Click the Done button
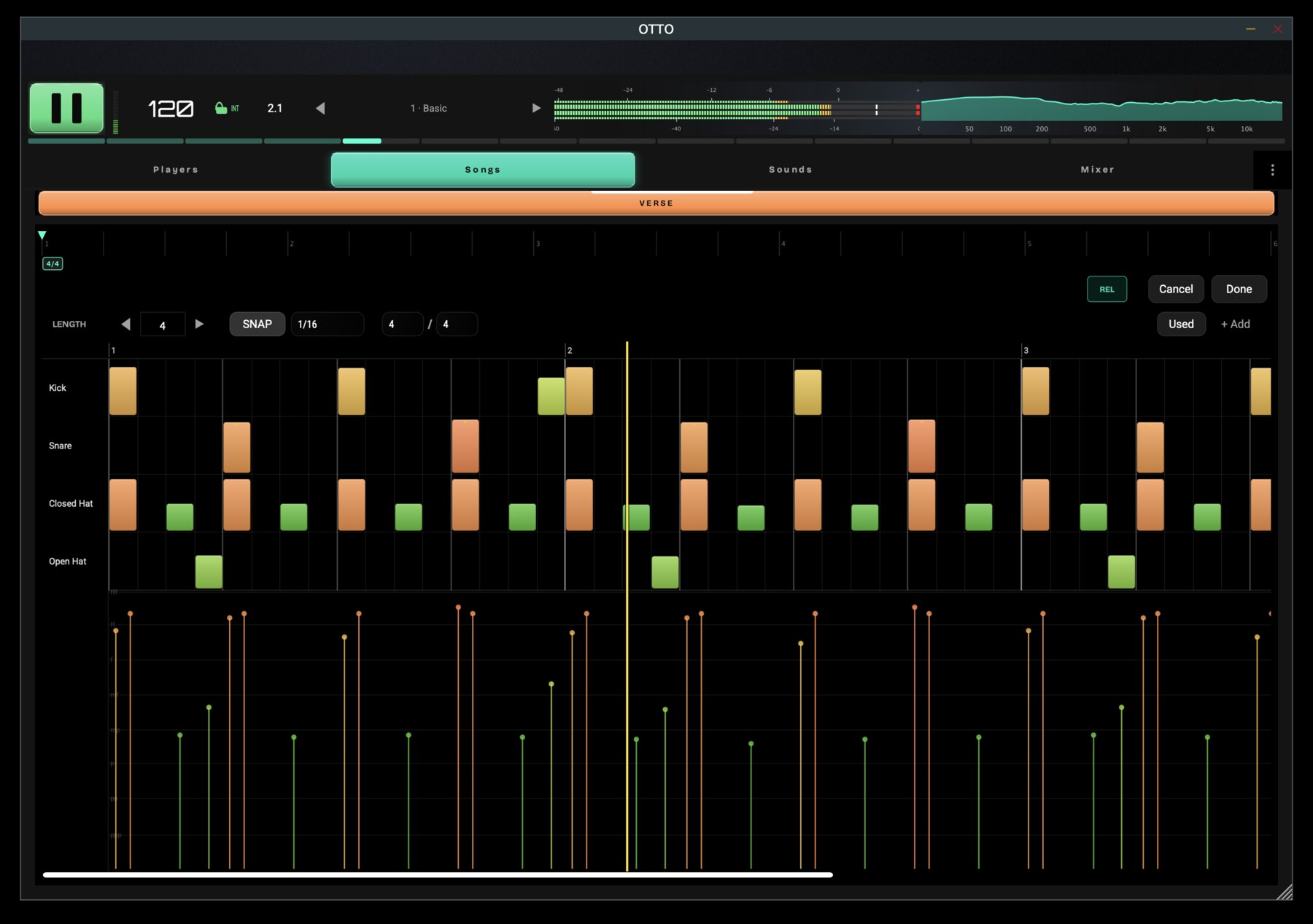Viewport: 1313px width, 924px height. pyautogui.click(x=1239, y=290)
